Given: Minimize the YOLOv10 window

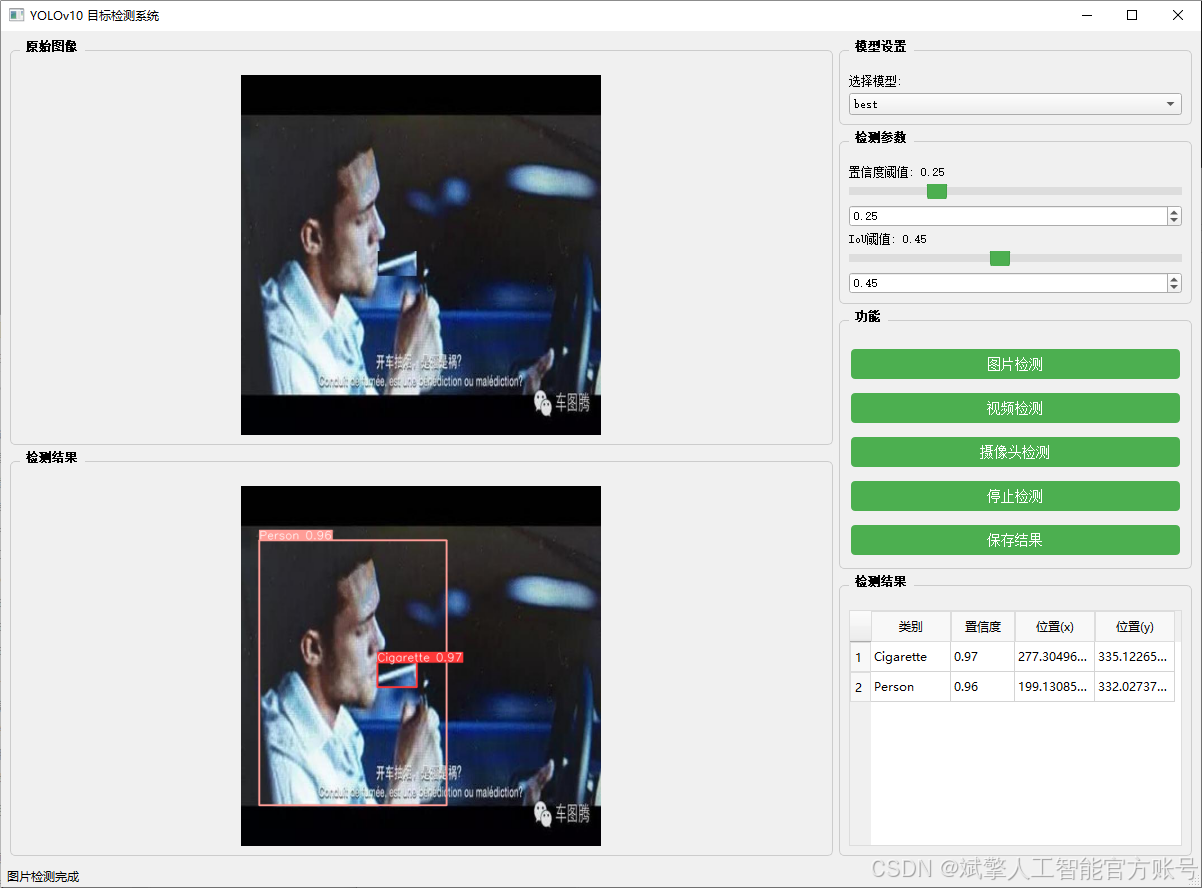Looking at the screenshot, I should tap(1086, 15).
